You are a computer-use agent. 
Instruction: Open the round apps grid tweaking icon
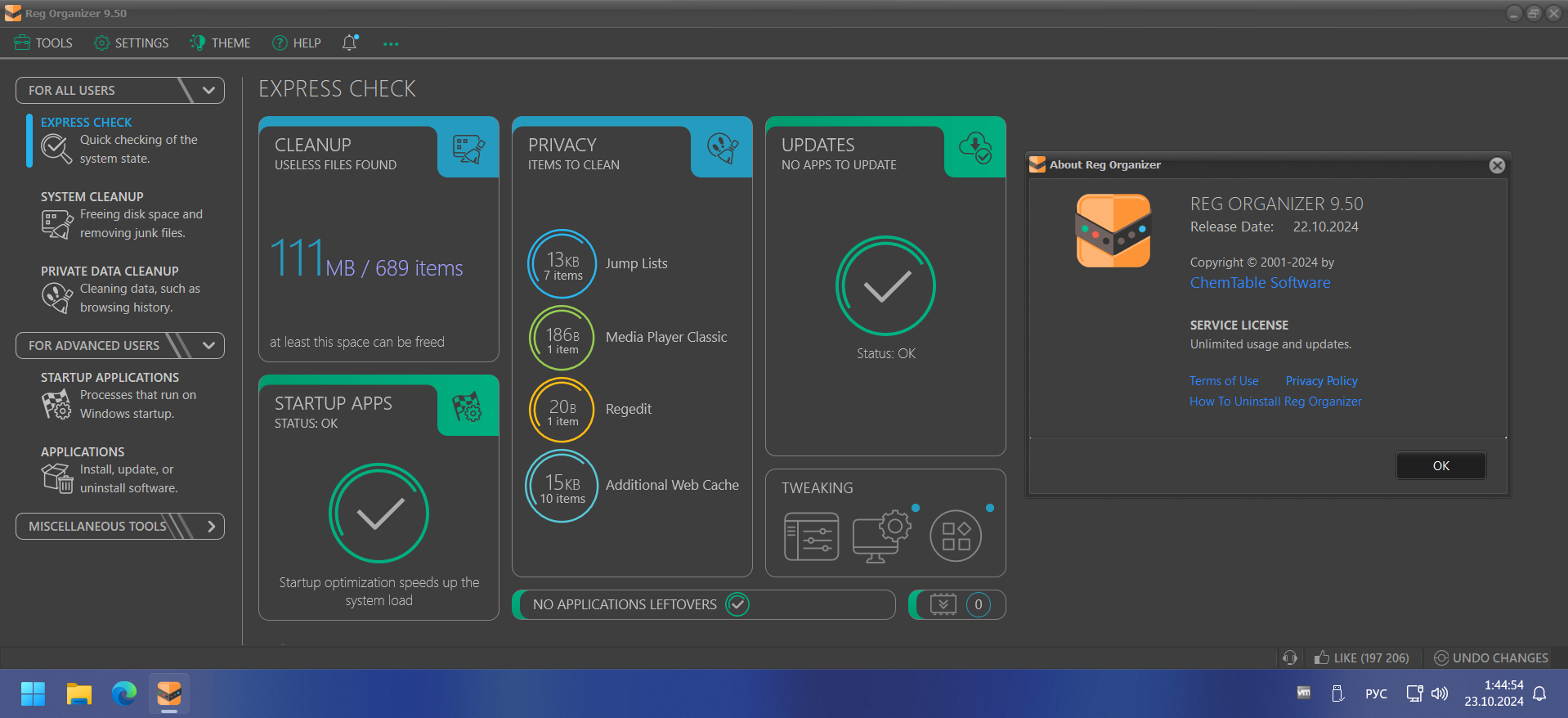coord(956,536)
